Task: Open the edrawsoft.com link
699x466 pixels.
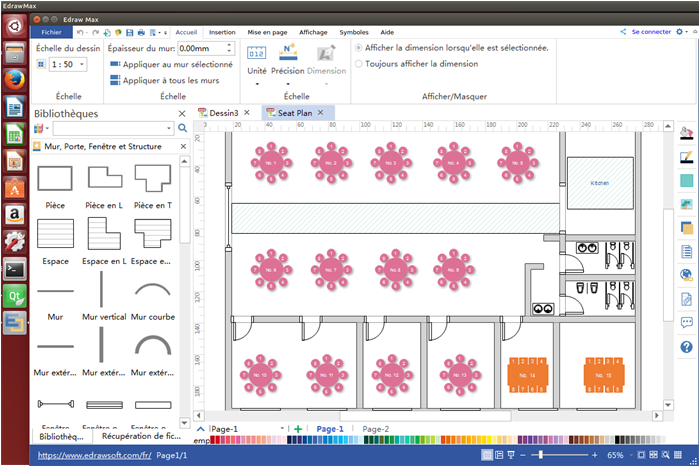Action: click(93, 455)
